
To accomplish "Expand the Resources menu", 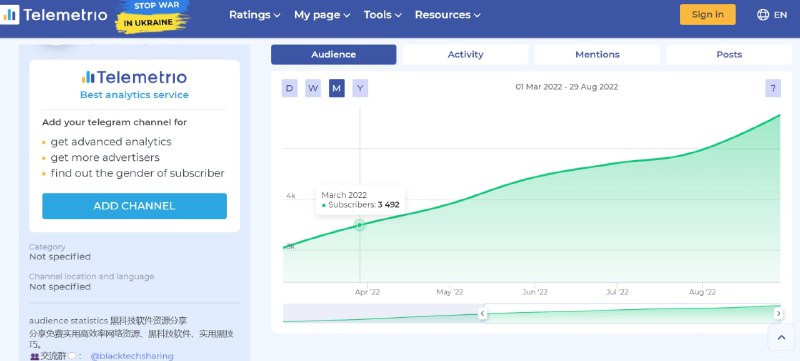I will (447, 15).
